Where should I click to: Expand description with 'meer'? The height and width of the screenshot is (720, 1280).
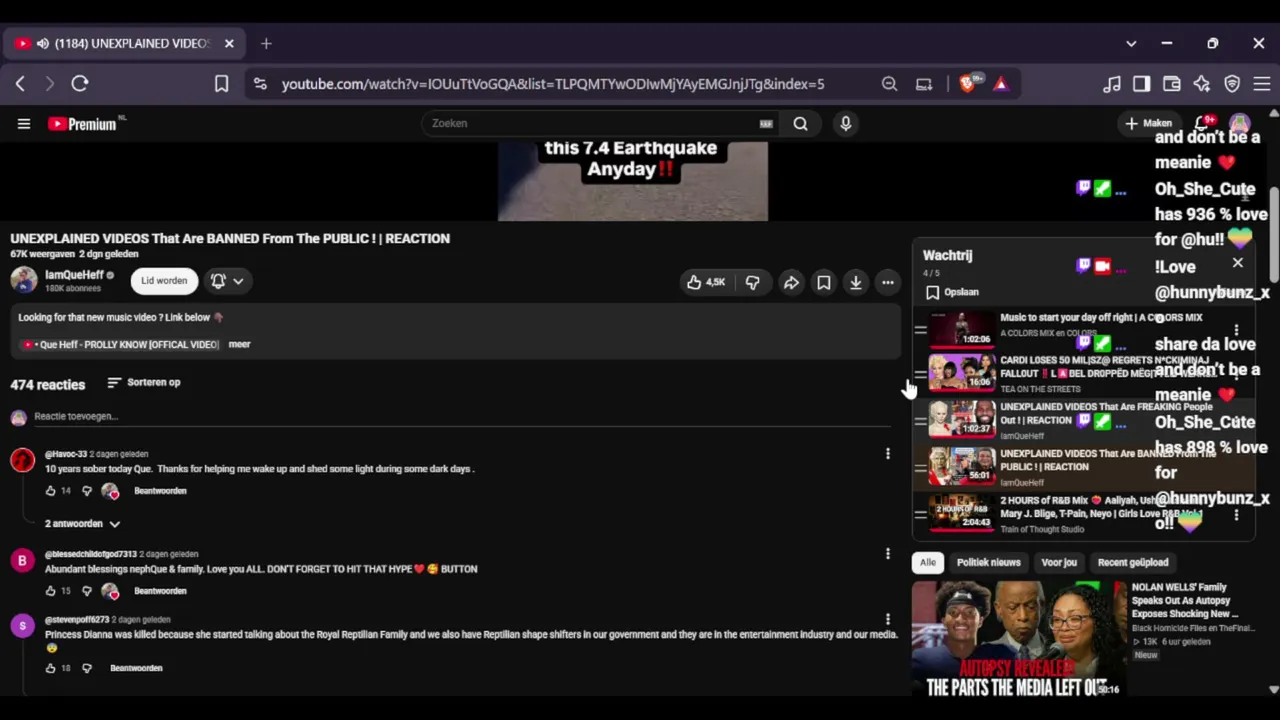[239, 344]
